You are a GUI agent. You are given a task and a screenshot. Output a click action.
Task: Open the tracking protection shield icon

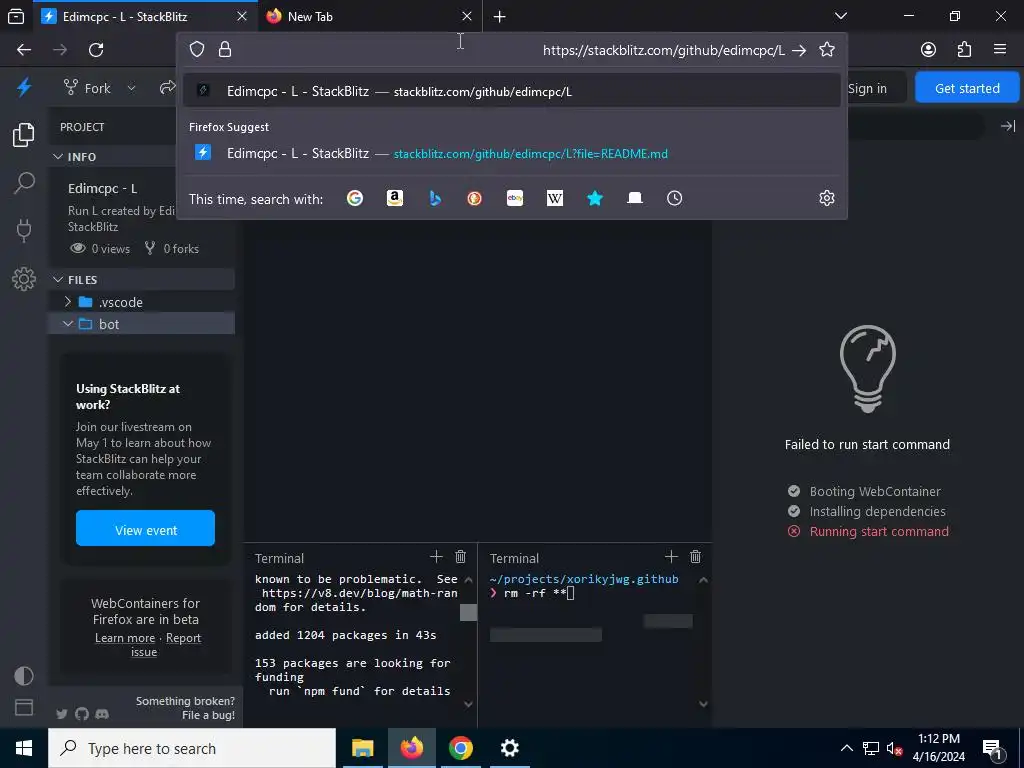pos(197,50)
